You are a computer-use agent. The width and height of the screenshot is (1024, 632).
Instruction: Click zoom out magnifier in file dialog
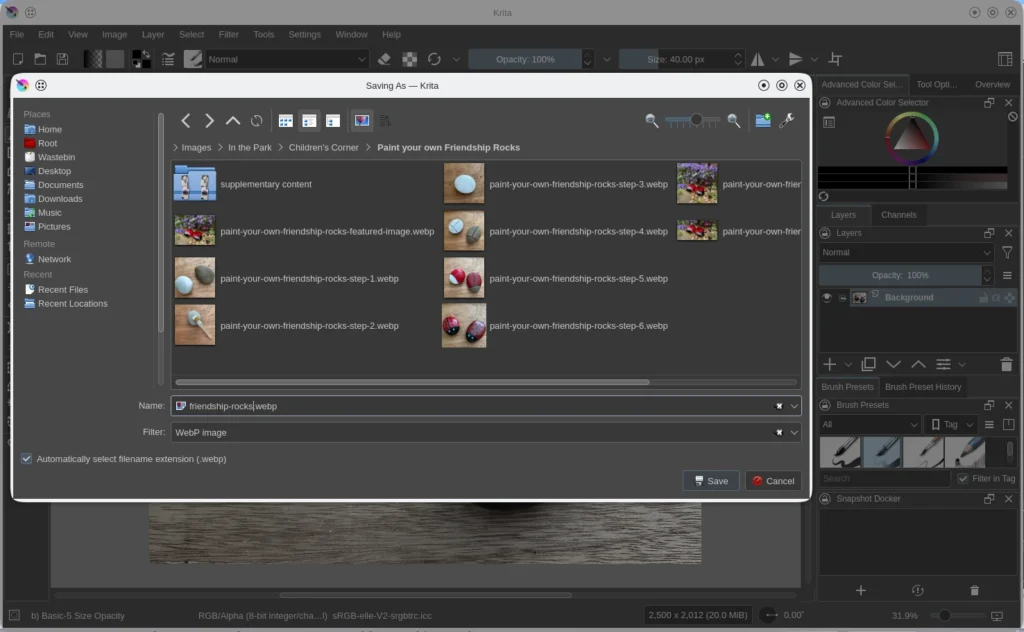click(651, 121)
